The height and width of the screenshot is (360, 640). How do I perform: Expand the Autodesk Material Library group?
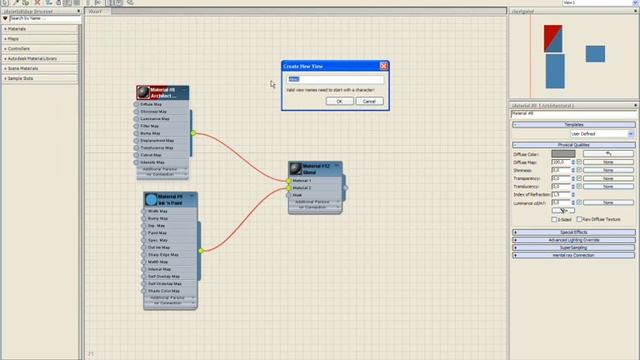pyautogui.click(x=40, y=59)
